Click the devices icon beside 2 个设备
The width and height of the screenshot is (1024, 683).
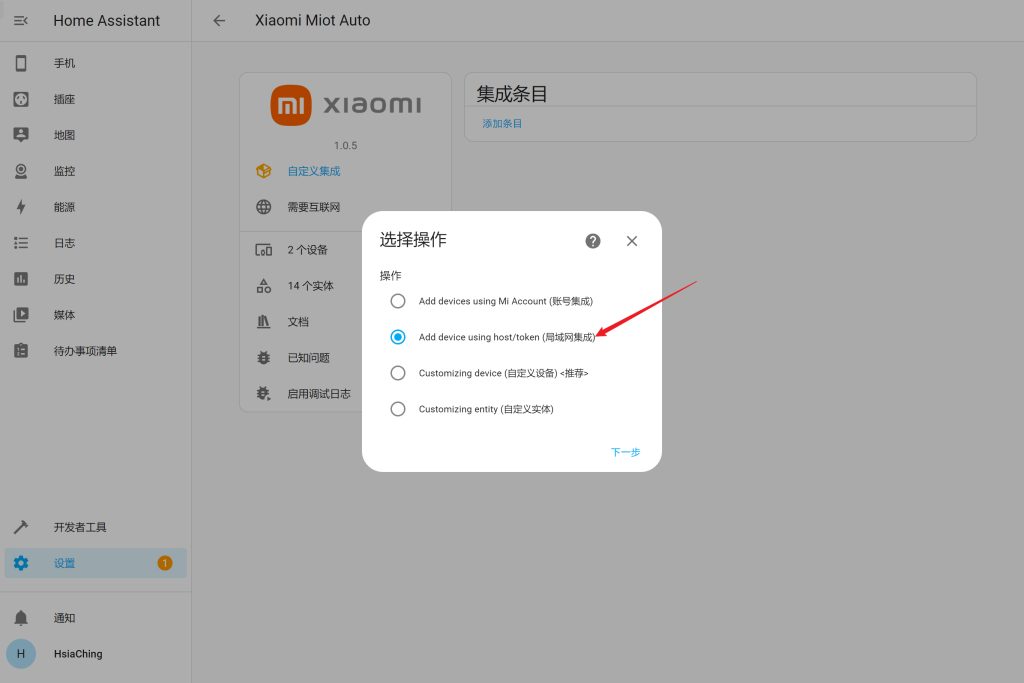click(x=263, y=250)
